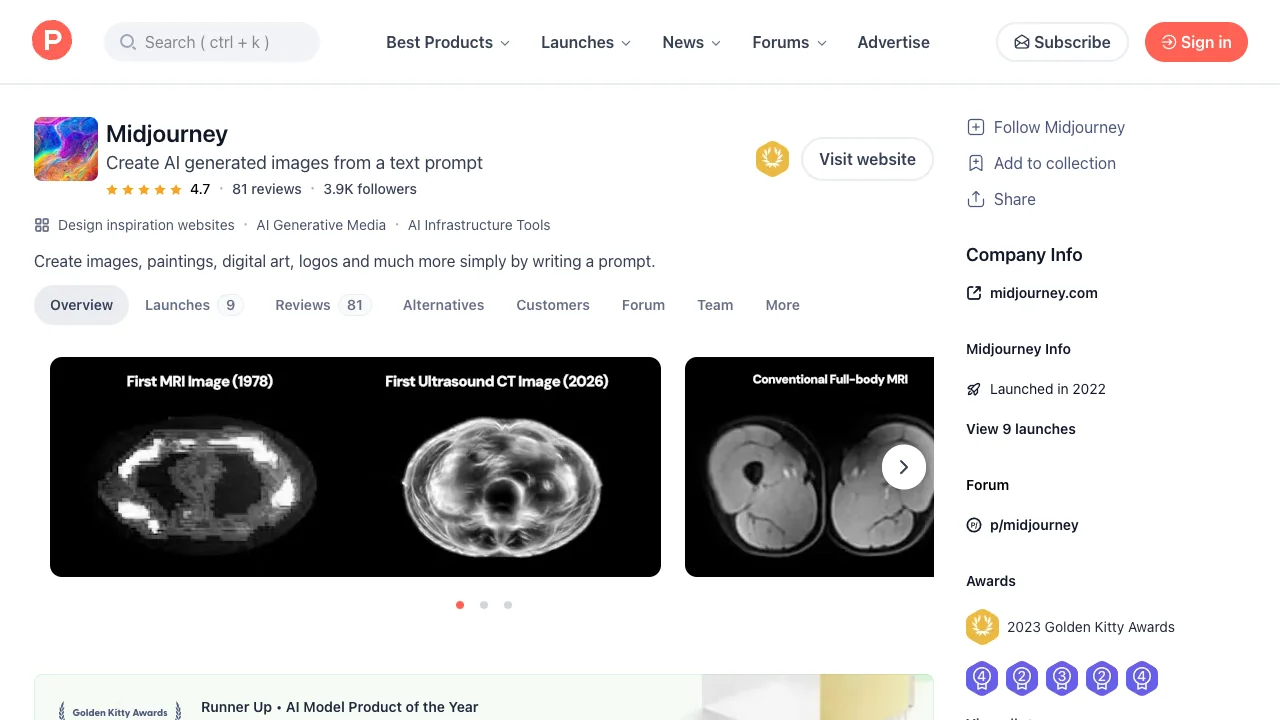This screenshot has width=1280, height=720.
Task: Click the Launched in 2022 text
Action: [1048, 389]
